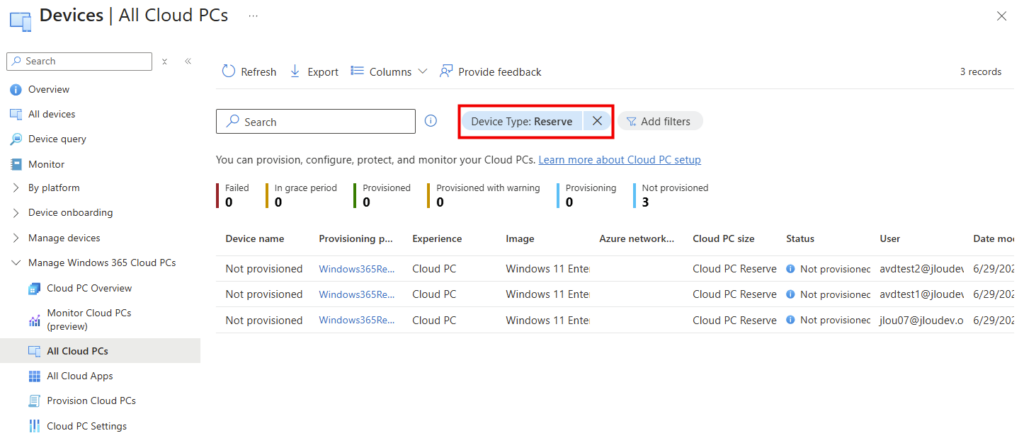This screenshot has height=438, width=1024.
Task: Click the jlou07@jloudev.o user cell
Action: coord(921,320)
